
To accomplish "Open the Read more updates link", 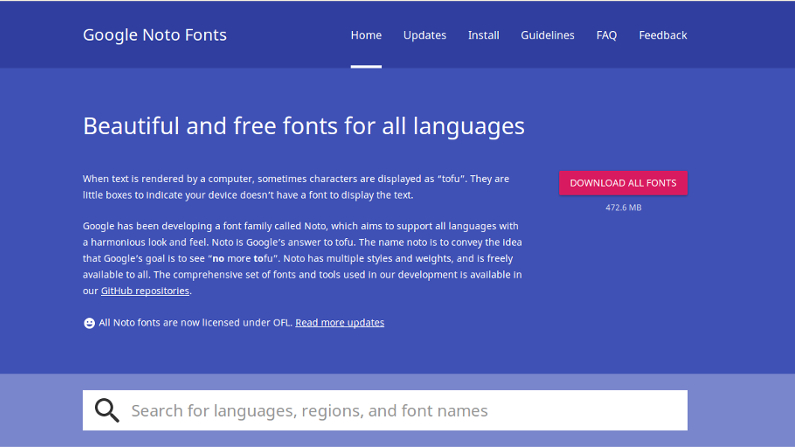I will pyautogui.click(x=340, y=322).
